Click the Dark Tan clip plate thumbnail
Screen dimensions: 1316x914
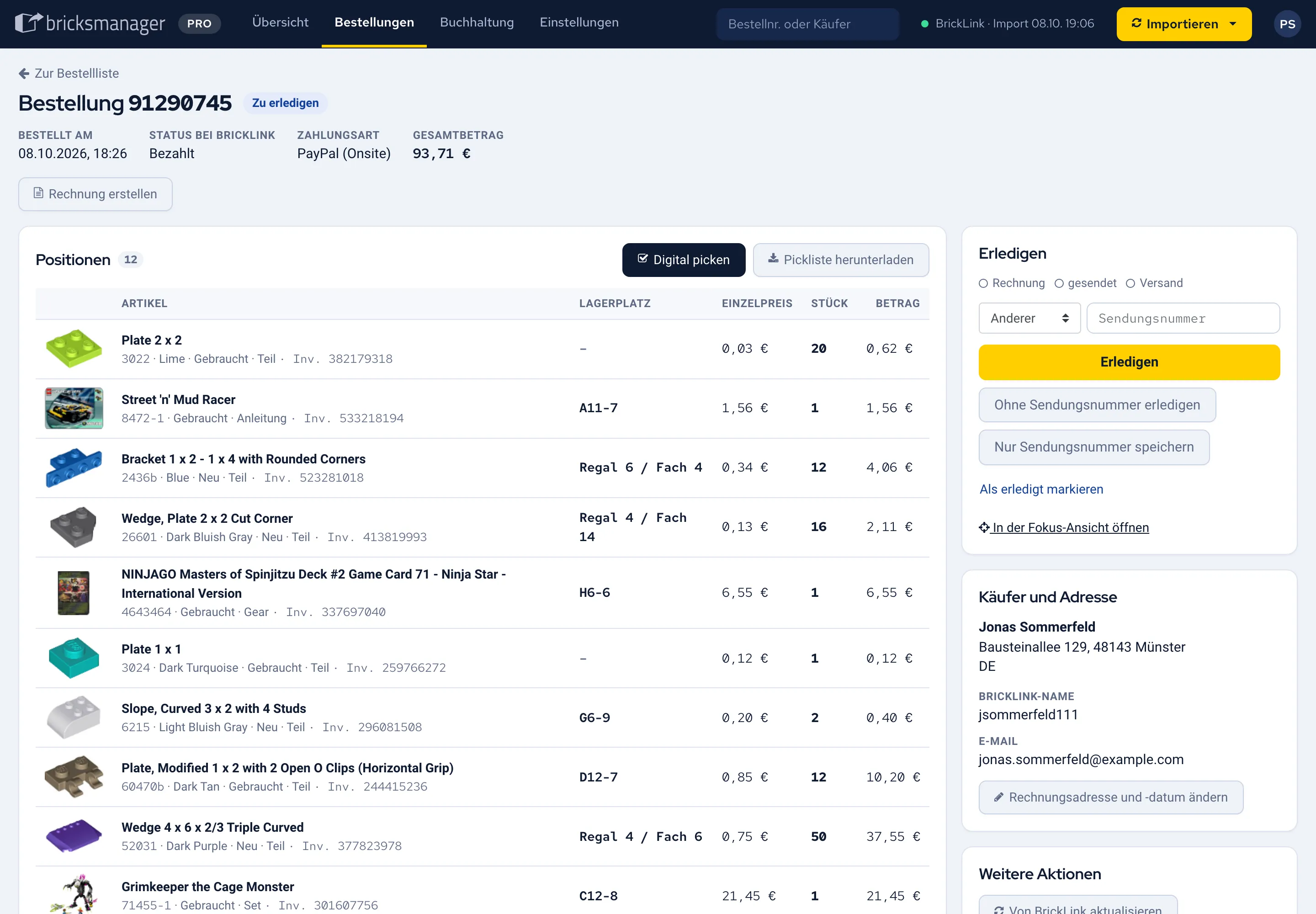point(74,777)
